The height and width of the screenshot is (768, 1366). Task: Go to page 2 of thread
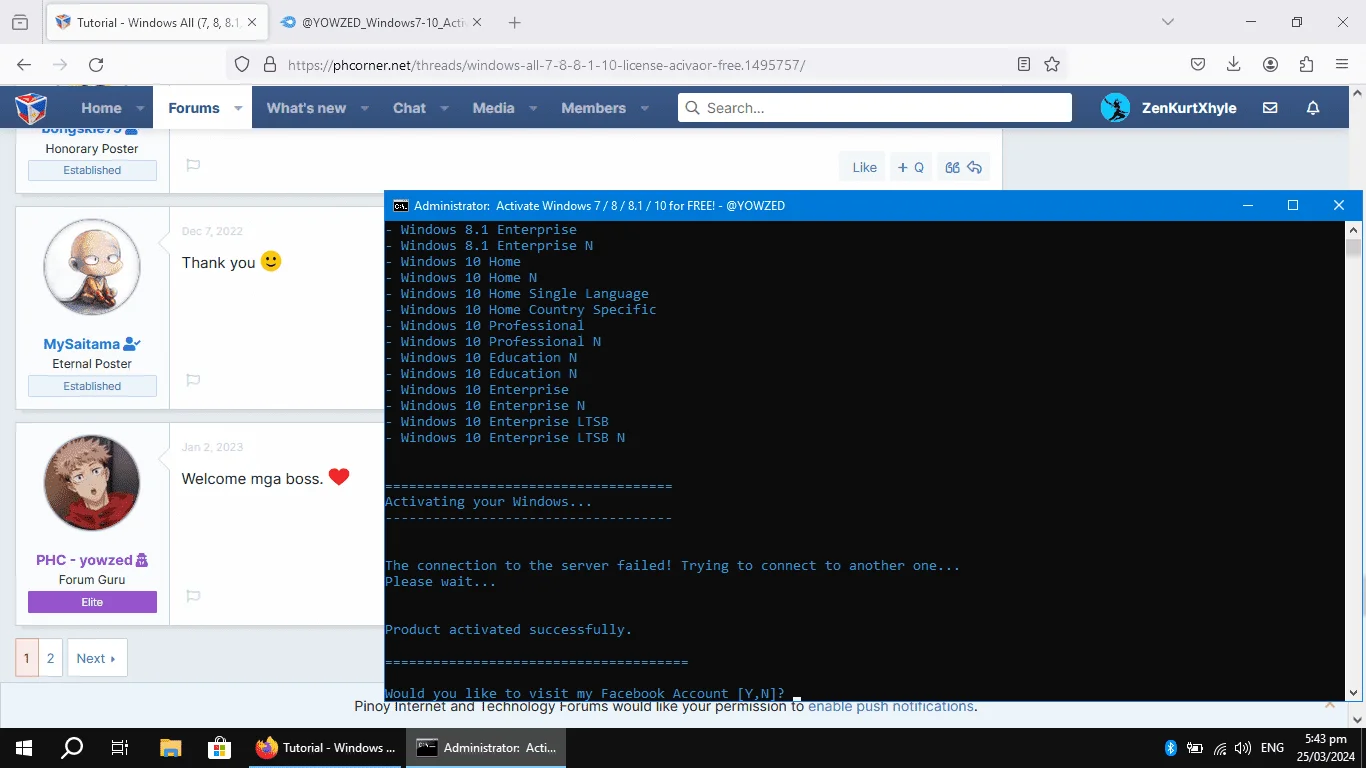(x=51, y=658)
